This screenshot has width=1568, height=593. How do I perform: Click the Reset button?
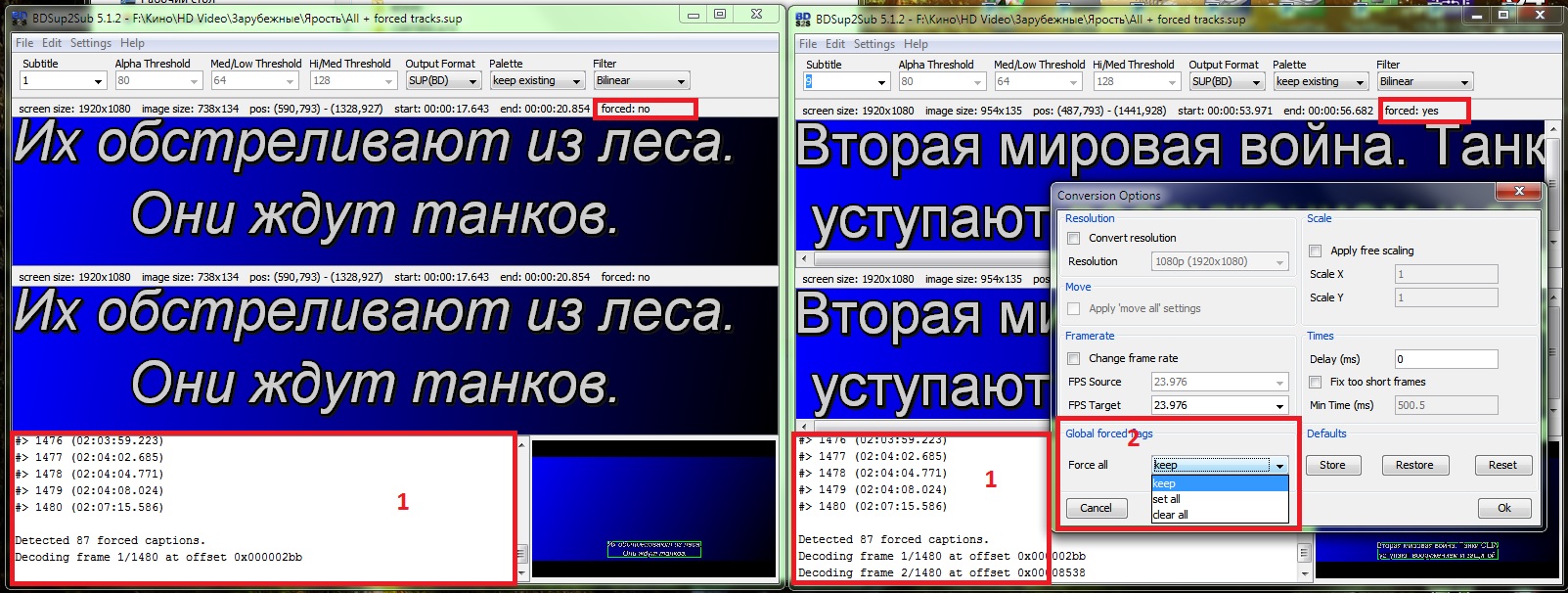(x=1502, y=465)
